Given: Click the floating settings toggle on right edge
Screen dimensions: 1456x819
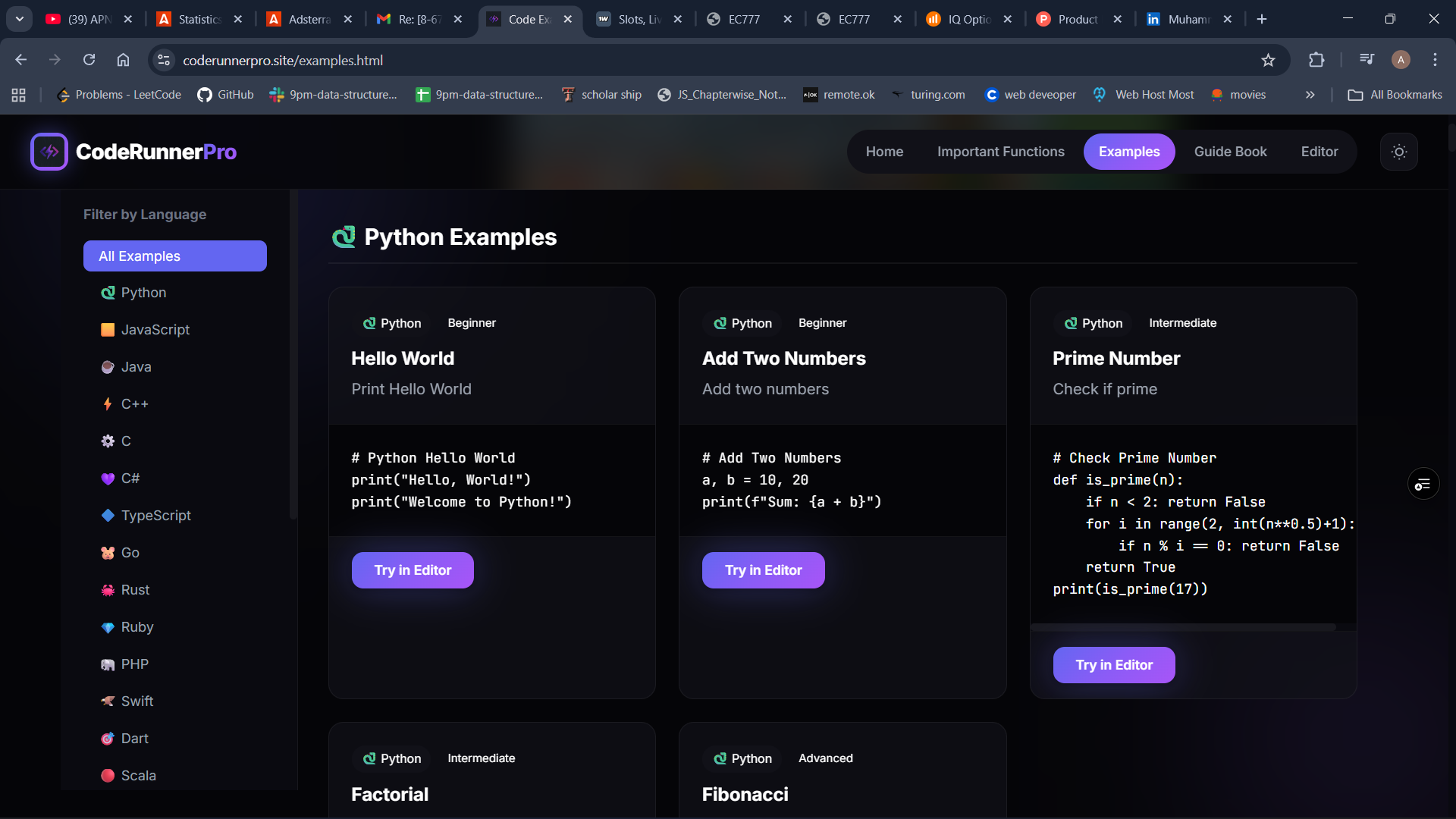Looking at the screenshot, I should click(x=1423, y=484).
